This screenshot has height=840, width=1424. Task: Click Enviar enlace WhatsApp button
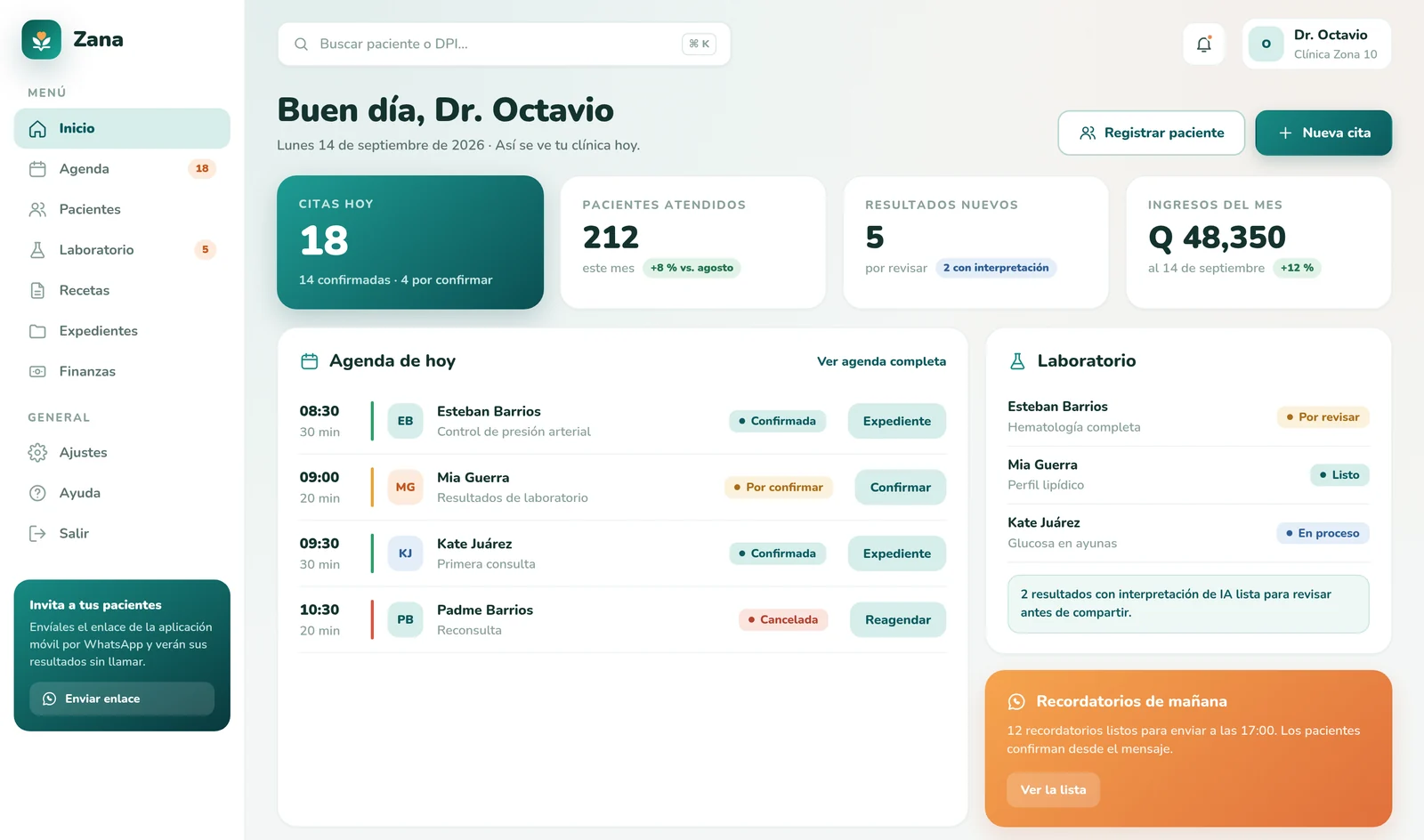122,699
